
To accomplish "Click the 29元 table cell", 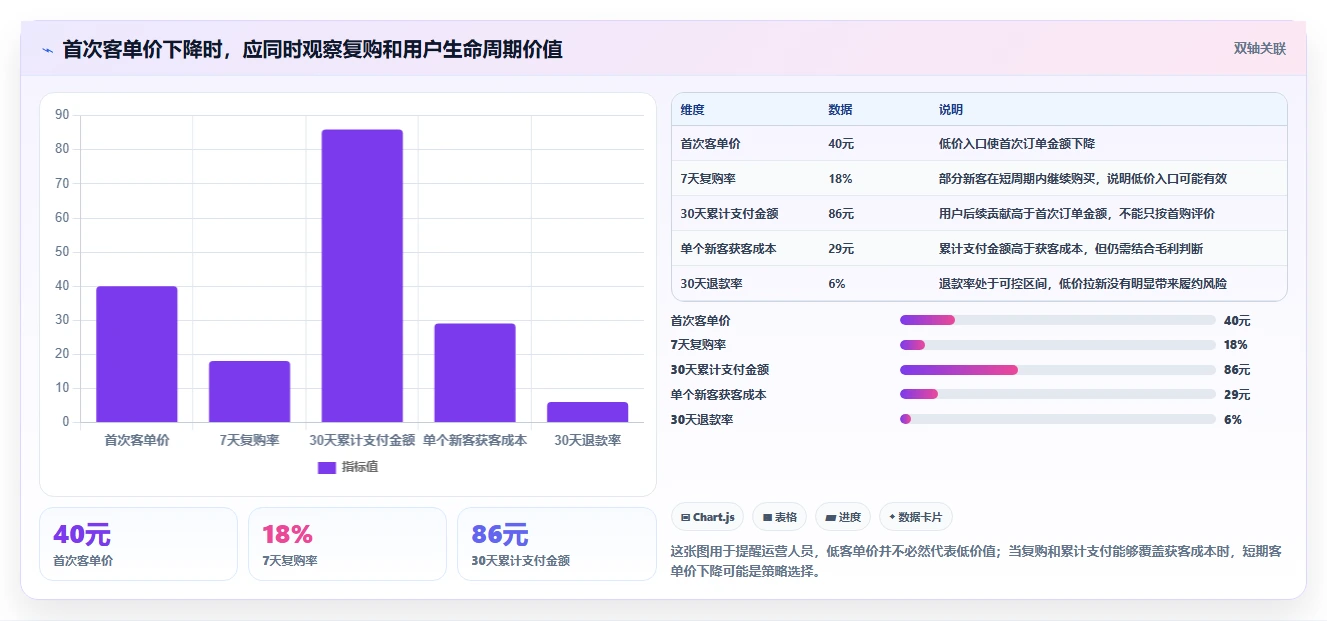I will tap(841, 249).
